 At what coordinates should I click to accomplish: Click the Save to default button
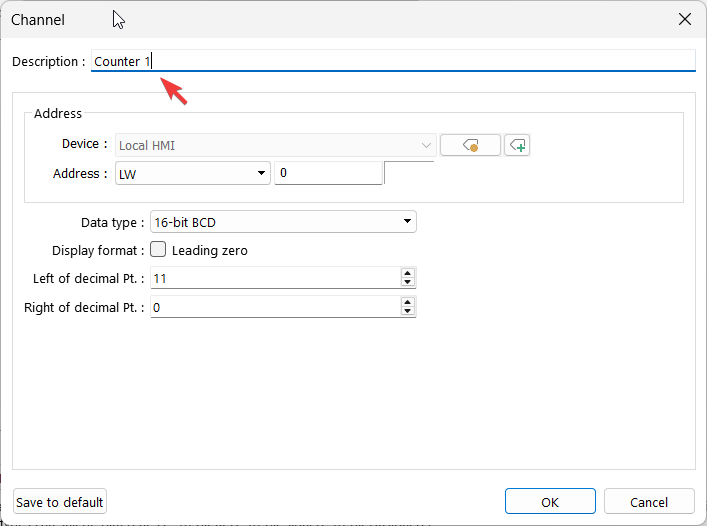click(60, 502)
